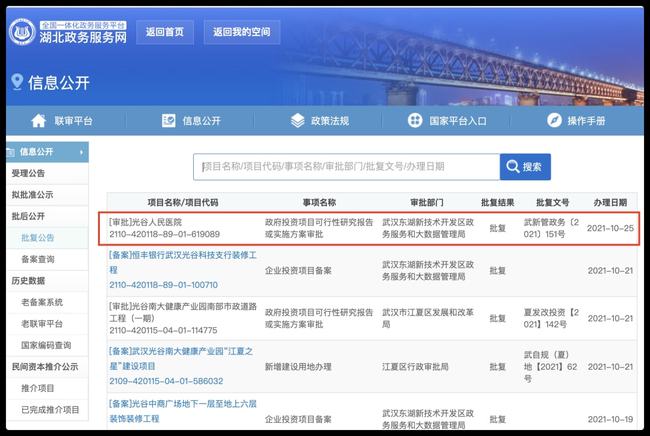Expand the 信息公开 sidebar header arrow

coord(81,152)
